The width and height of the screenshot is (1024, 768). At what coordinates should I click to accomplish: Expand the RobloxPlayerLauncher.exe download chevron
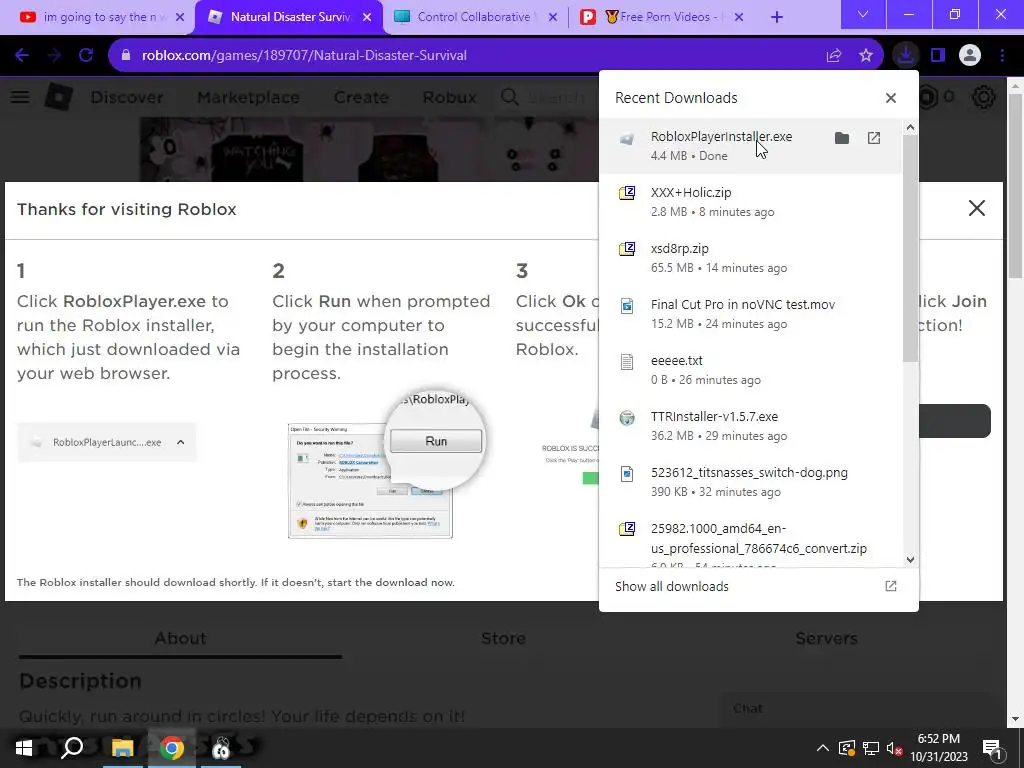tap(181, 442)
